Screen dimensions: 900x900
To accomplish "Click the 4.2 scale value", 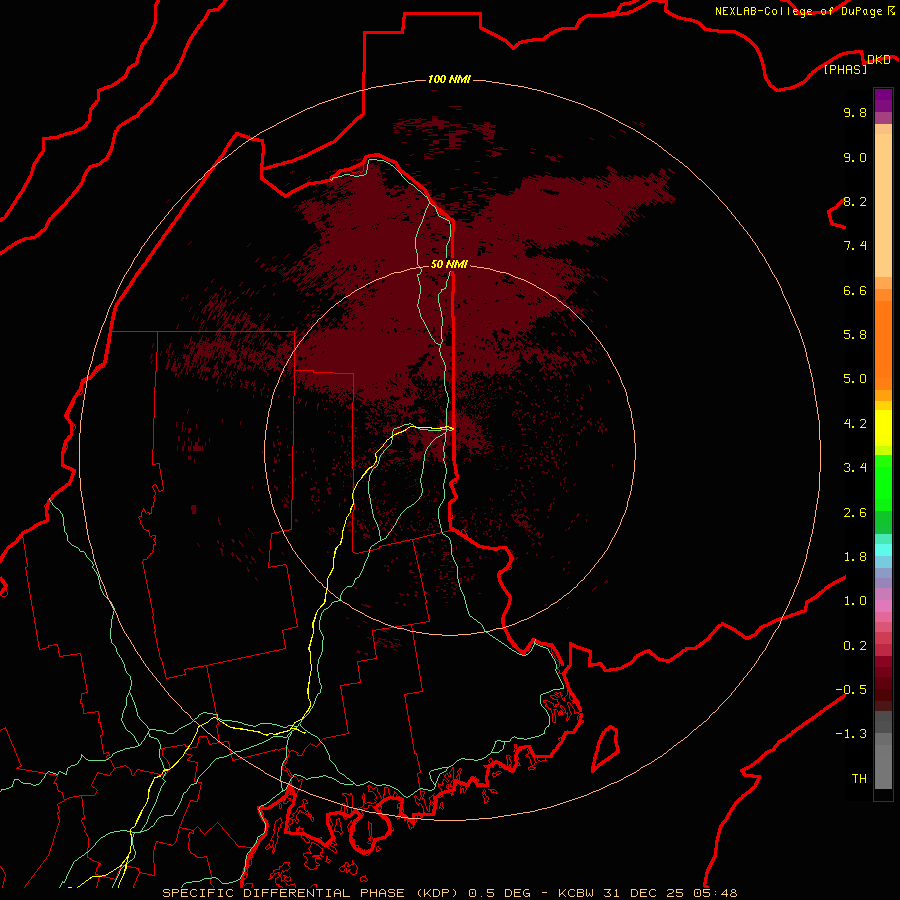I will point(855,424).
